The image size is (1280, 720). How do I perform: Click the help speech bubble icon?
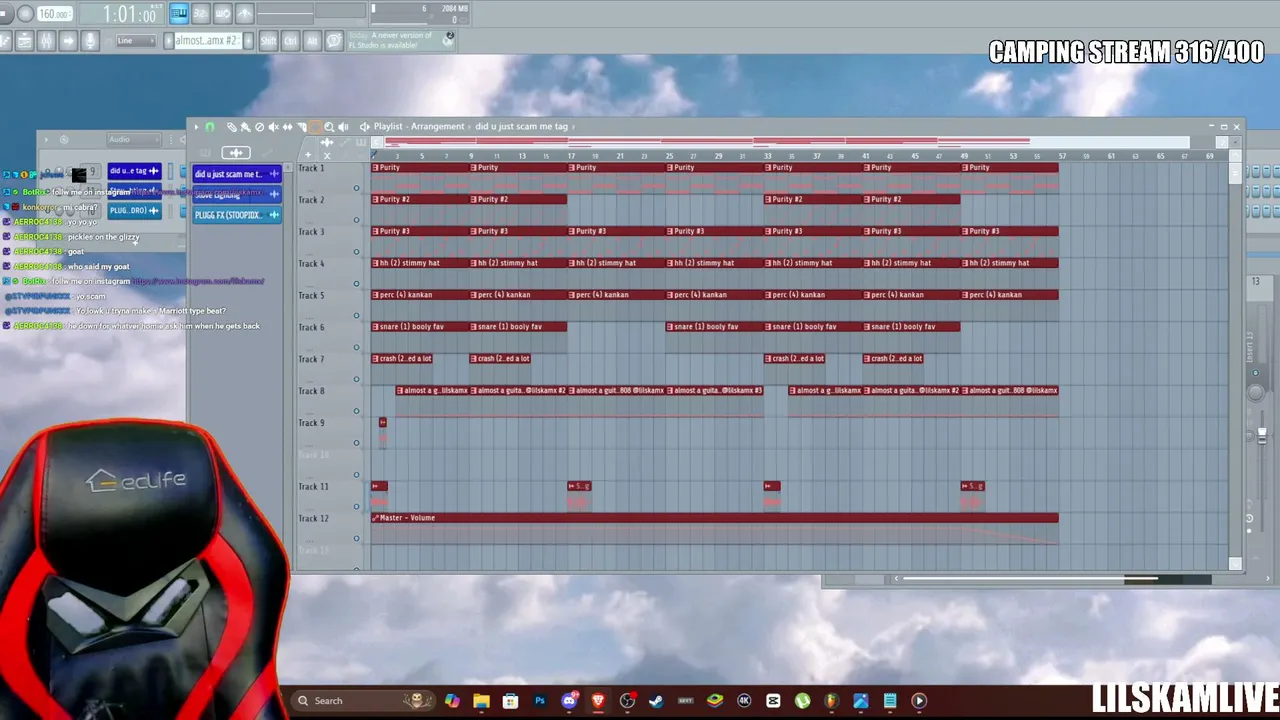(x=335, y=41)
